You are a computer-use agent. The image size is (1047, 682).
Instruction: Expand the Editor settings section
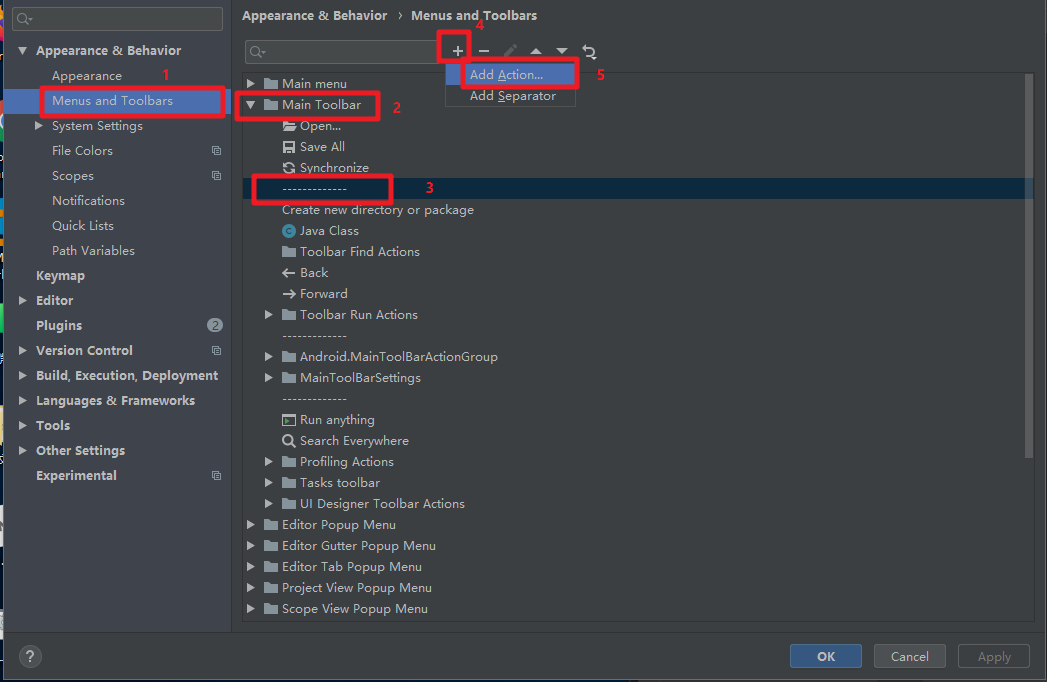tap(23, 301)
